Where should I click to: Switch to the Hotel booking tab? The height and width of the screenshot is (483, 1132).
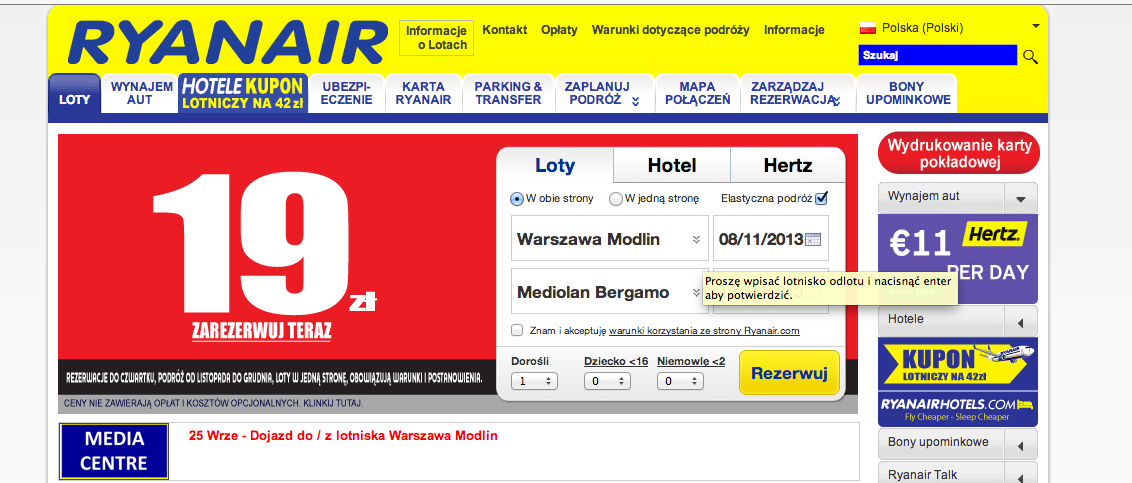671,165
